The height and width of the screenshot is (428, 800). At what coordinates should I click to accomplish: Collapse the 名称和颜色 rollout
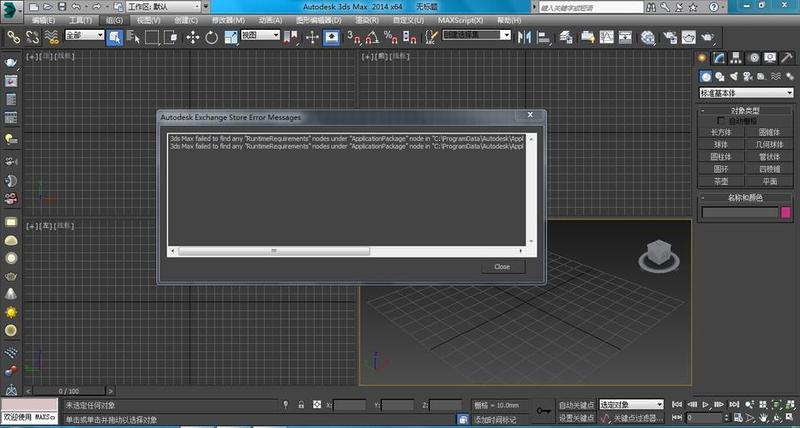(x=745, y=197)
